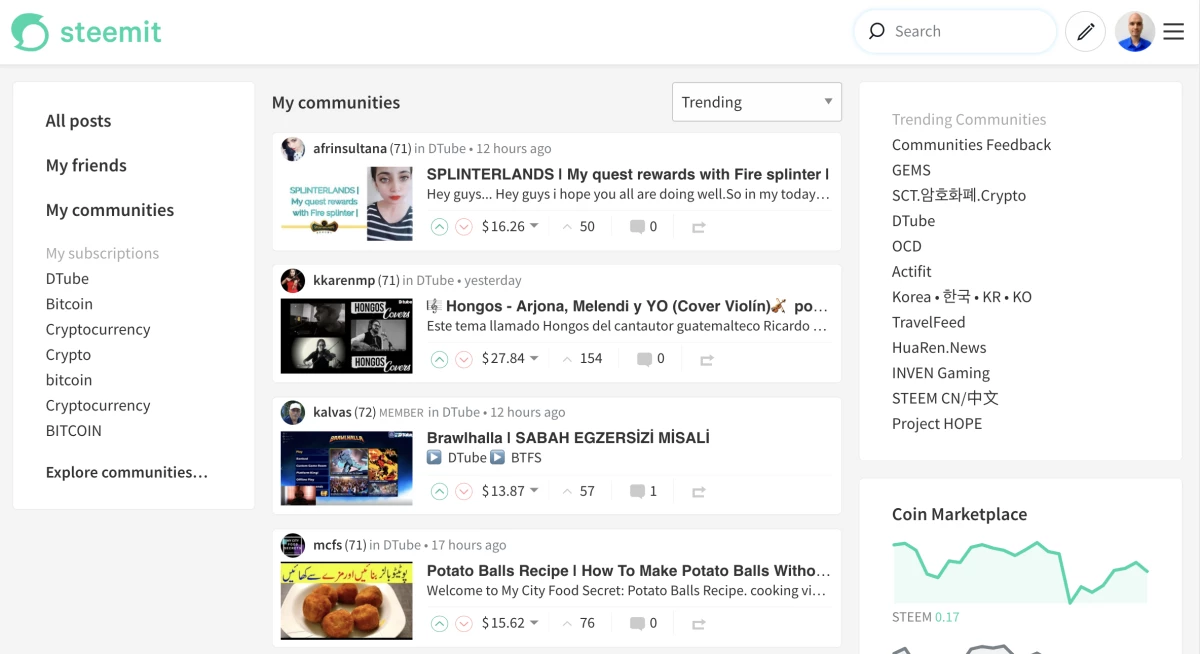Open comments on Brawlhalla post
Image resolution: width=1200 pixels, height=654 pixels.
click(x=643, y=491)
